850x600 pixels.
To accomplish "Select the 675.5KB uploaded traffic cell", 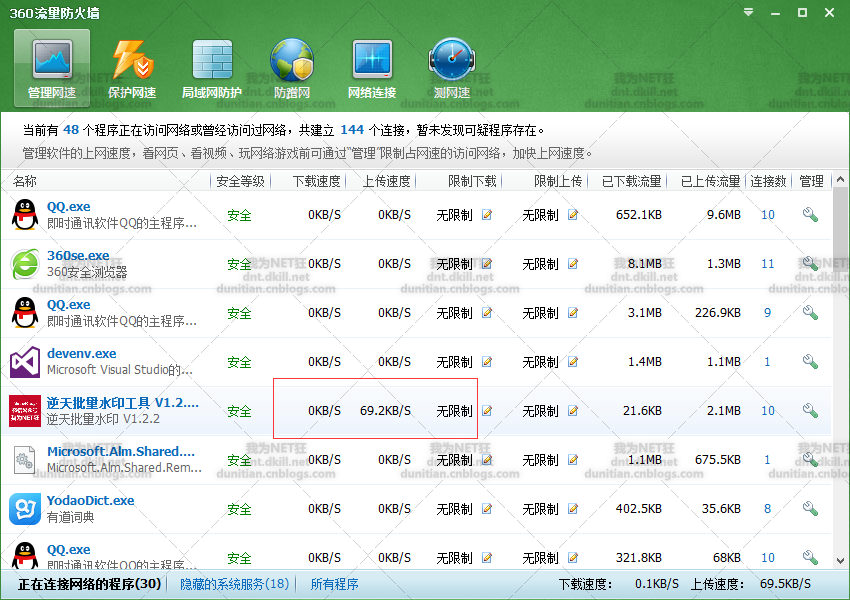I will pyautogui.click(x=718, y=460).
